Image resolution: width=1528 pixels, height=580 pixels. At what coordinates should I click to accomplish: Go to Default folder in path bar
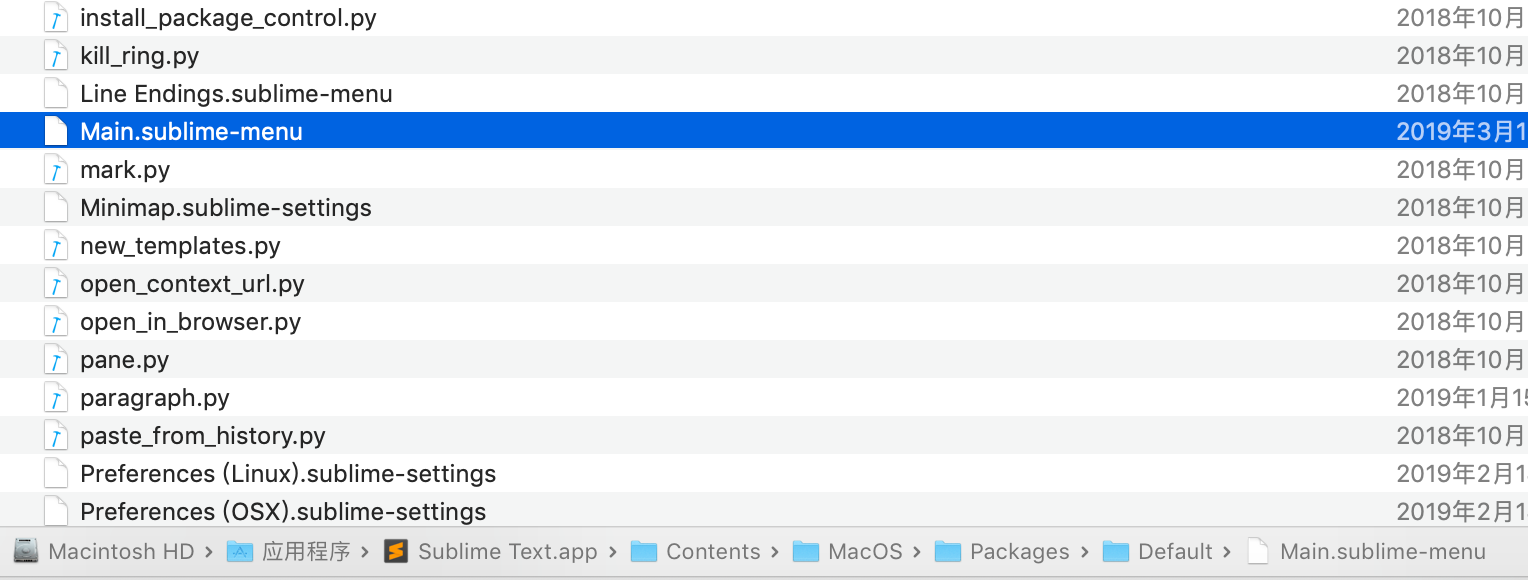1158,552
